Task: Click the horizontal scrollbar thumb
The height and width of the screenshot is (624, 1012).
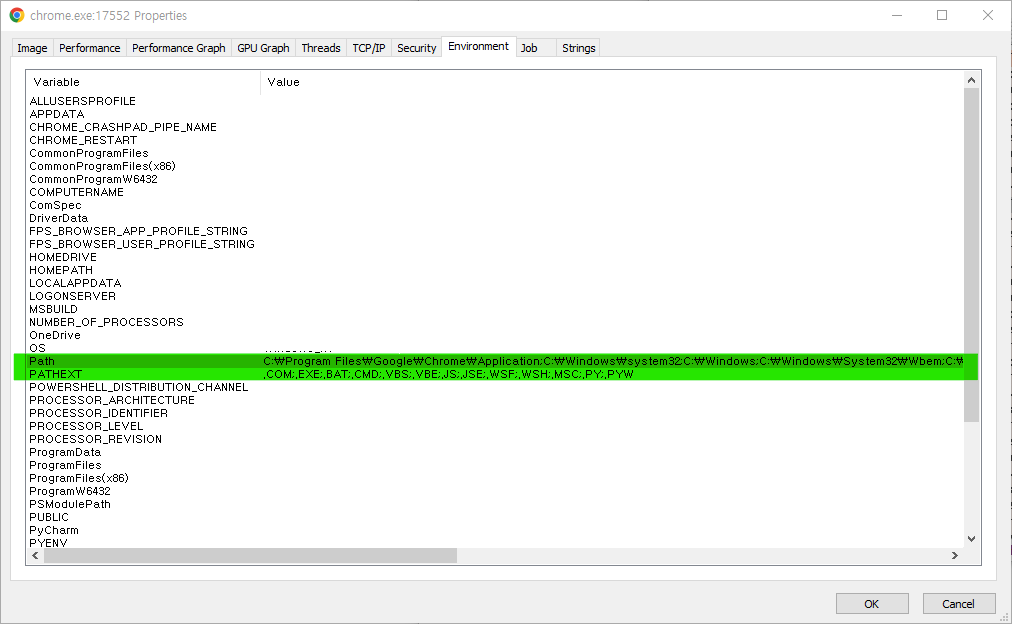Action: pyautogui.click(x=250, y=556)
